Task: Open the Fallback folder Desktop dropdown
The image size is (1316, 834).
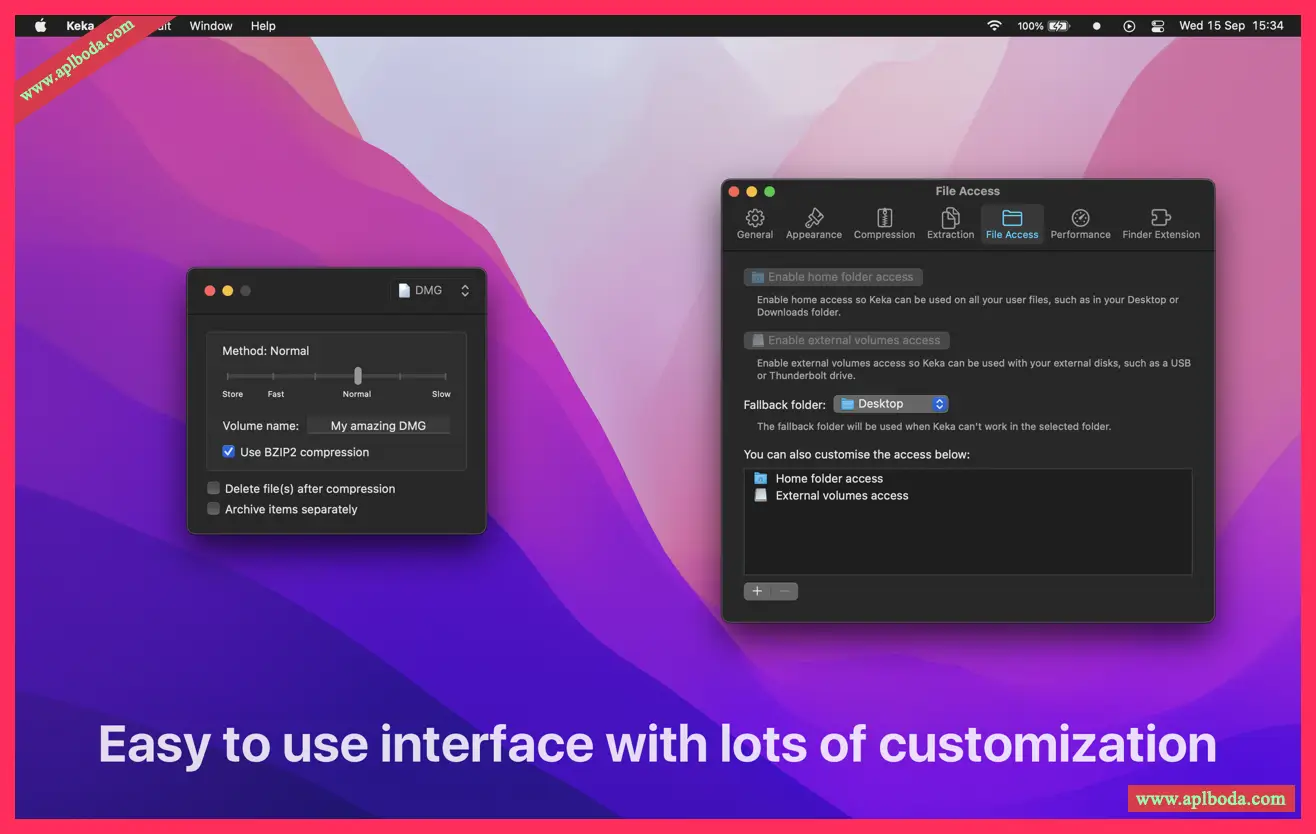Action: pyautogui.click(x=890, y=404)
